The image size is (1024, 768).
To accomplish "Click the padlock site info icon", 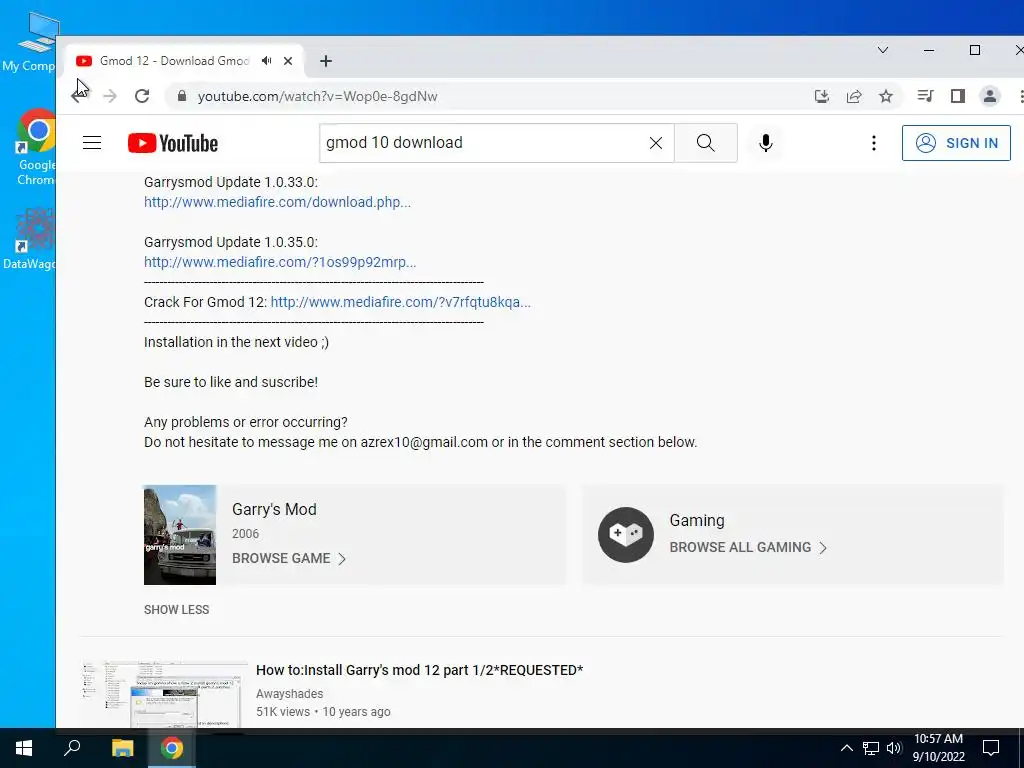I will [x=182, y=97].
